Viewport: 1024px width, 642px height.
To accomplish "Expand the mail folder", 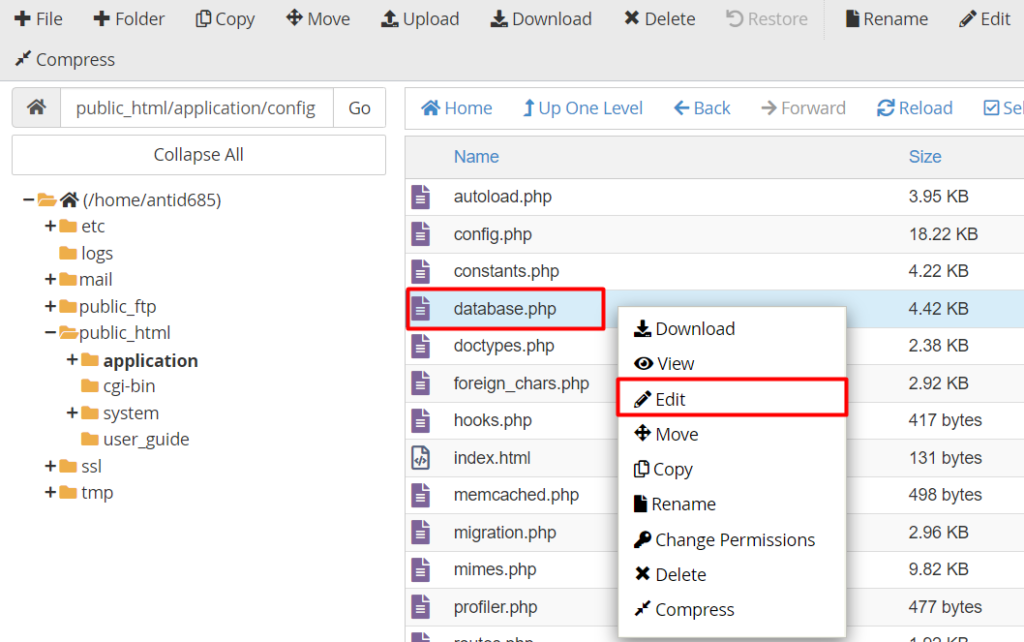I will (50, 280).
